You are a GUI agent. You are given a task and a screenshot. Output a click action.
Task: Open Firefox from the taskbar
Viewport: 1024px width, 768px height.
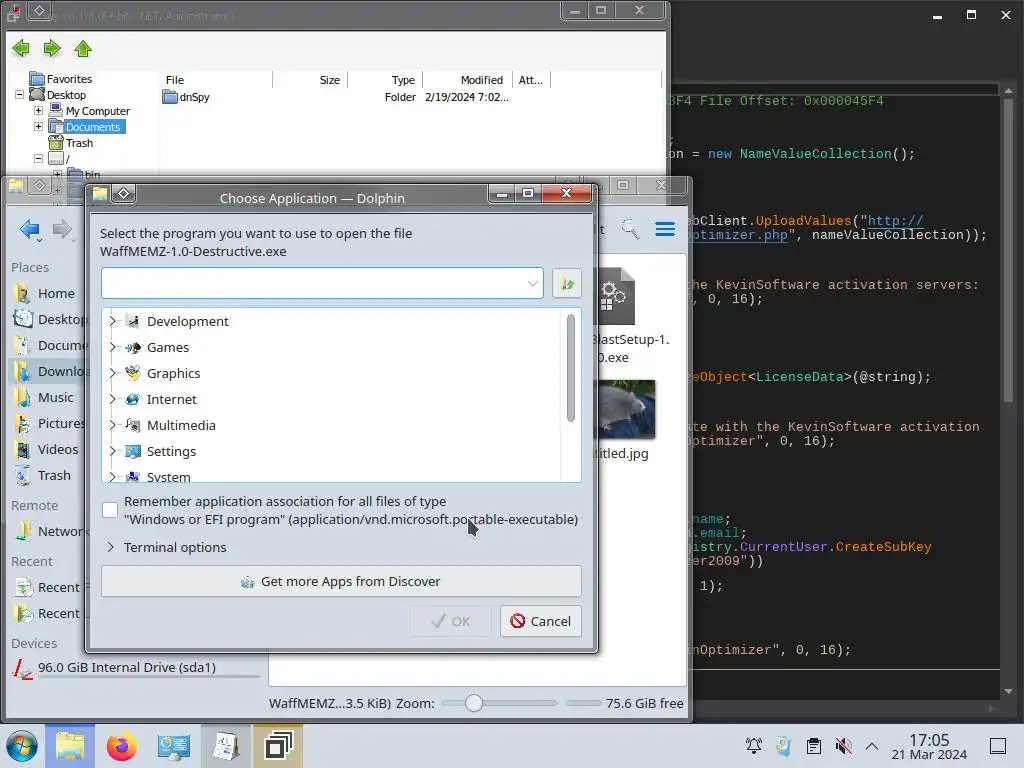(121, 746)
